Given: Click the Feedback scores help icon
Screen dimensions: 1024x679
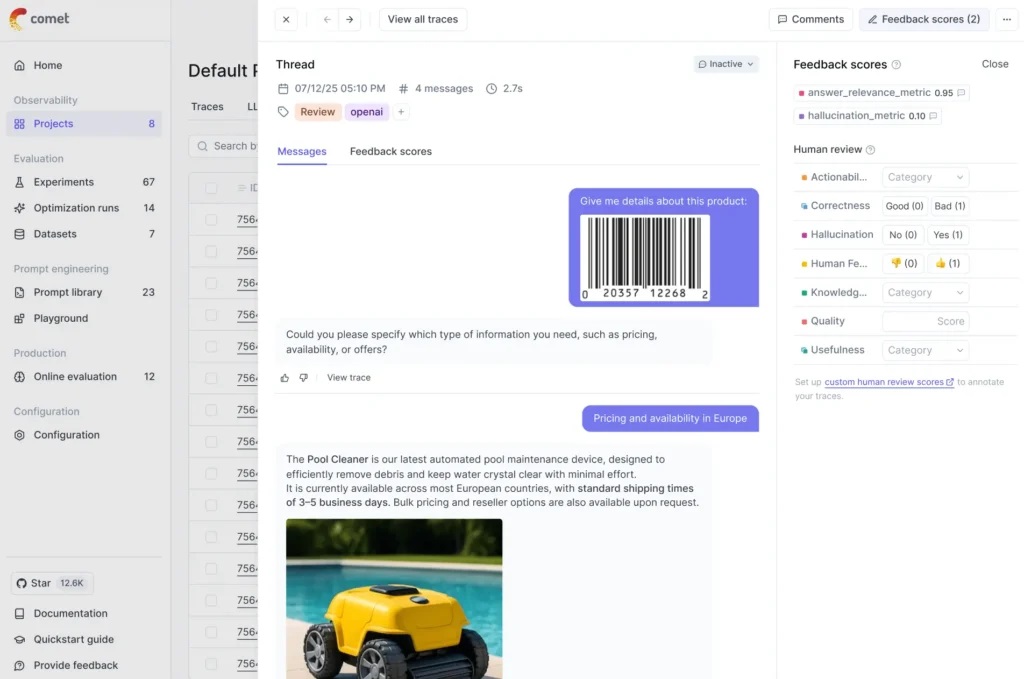Looking at the screenshot, I should click(896, 65).
